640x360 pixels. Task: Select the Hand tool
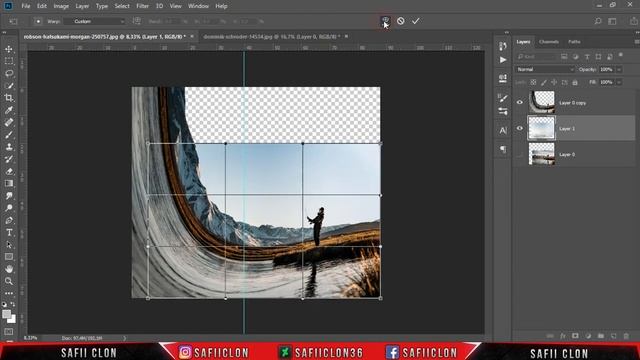click(9, 269)
